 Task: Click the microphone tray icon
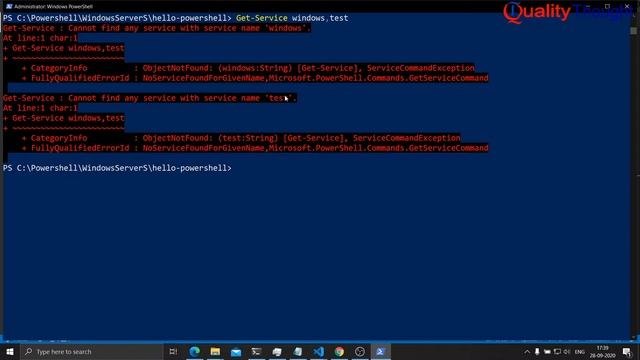(x=537, y=351)
